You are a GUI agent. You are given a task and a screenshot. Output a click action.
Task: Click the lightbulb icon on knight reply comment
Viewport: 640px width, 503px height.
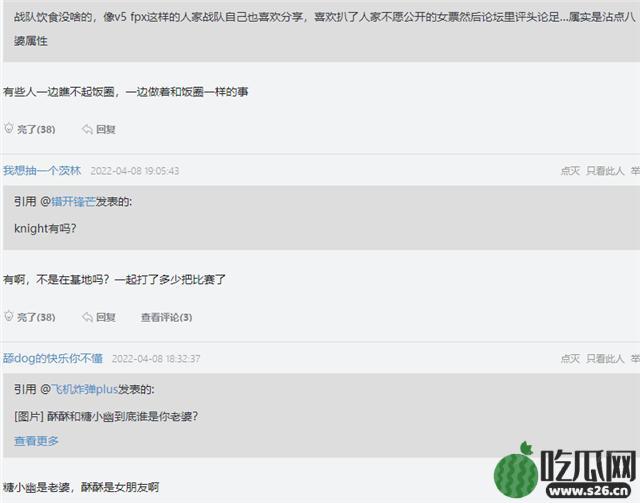point(9,316)
